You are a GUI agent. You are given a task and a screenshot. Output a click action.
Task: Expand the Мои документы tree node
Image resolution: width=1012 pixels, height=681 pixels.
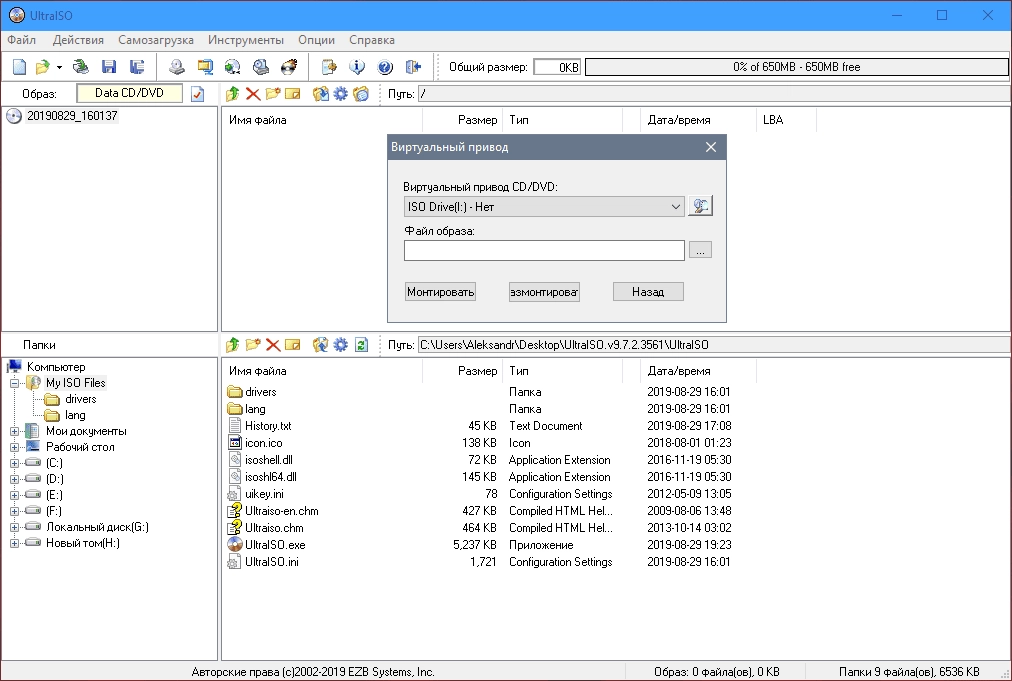pyautogui.click(x=14, y=431)
